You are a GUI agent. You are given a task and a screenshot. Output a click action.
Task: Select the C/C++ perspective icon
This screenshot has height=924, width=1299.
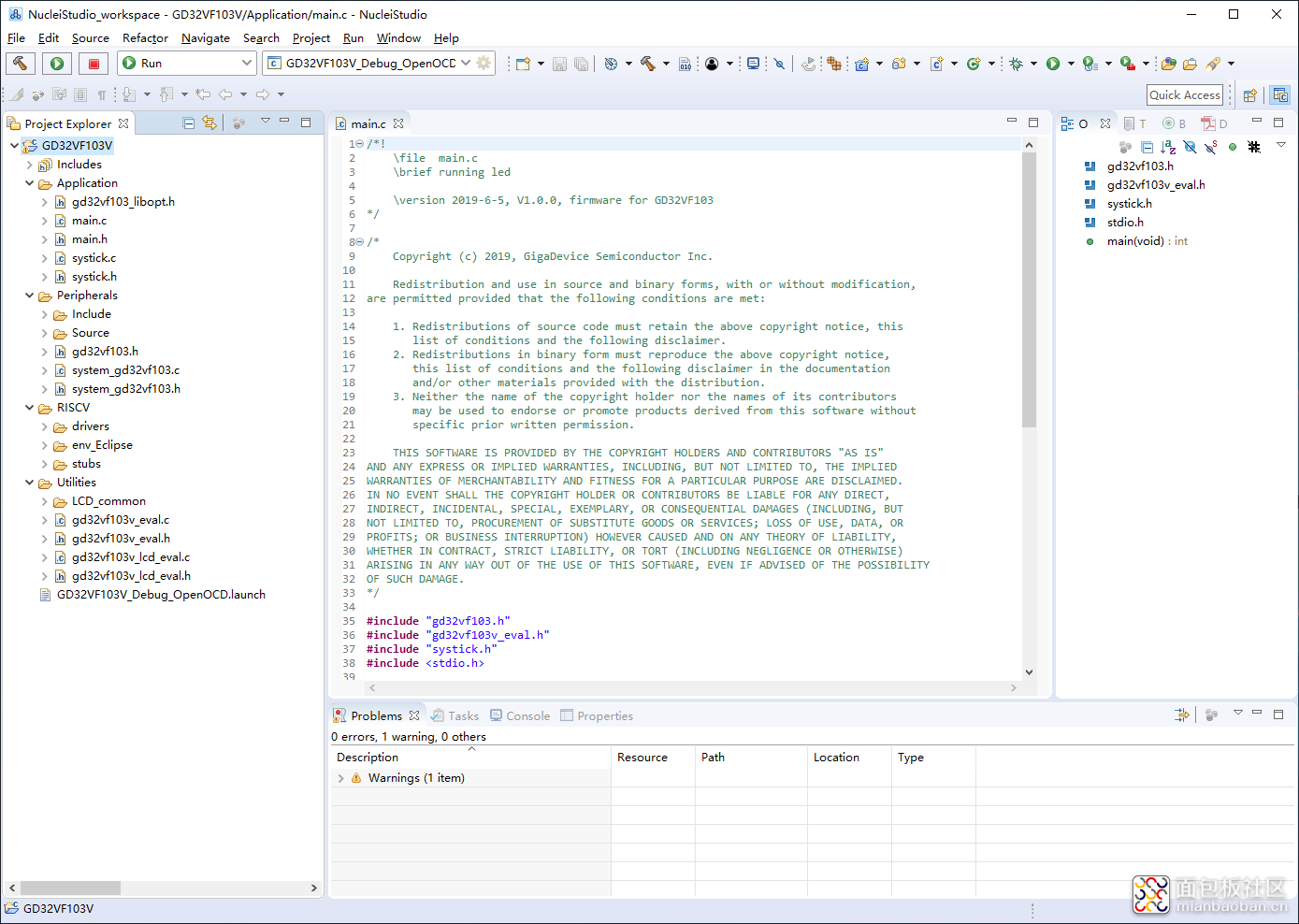pos(1280,94)
